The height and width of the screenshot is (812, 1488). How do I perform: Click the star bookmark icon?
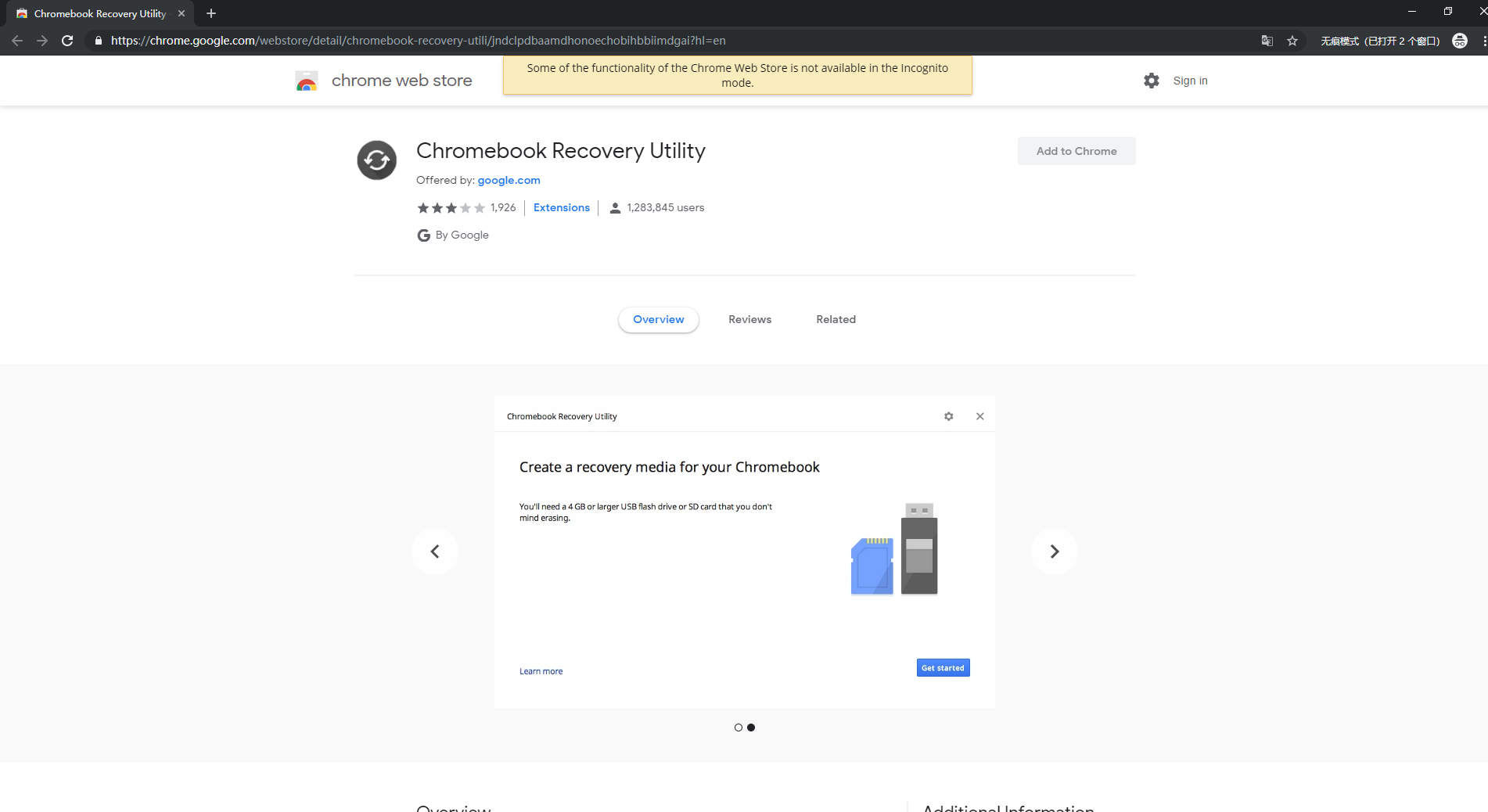pyautogui.click(x=1292, y=41)
